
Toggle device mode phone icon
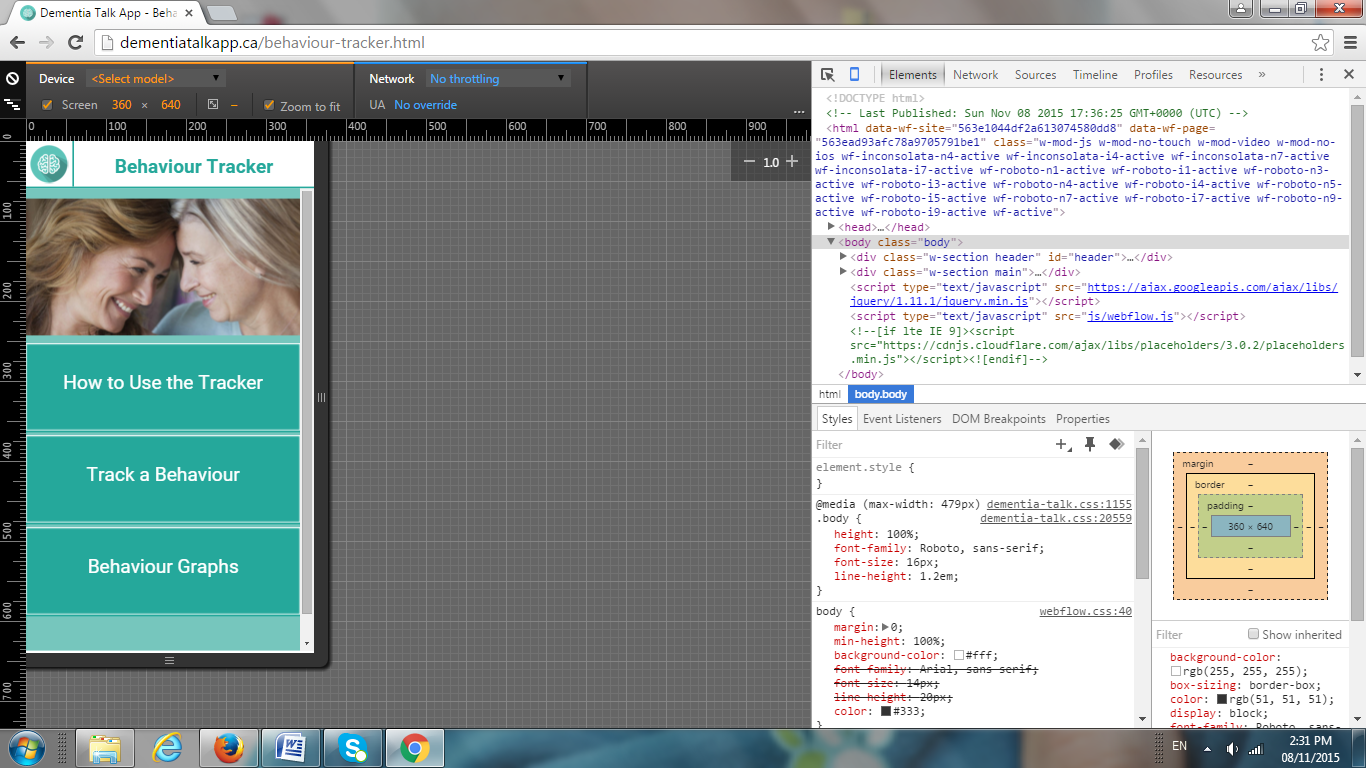tap(854, 75)
